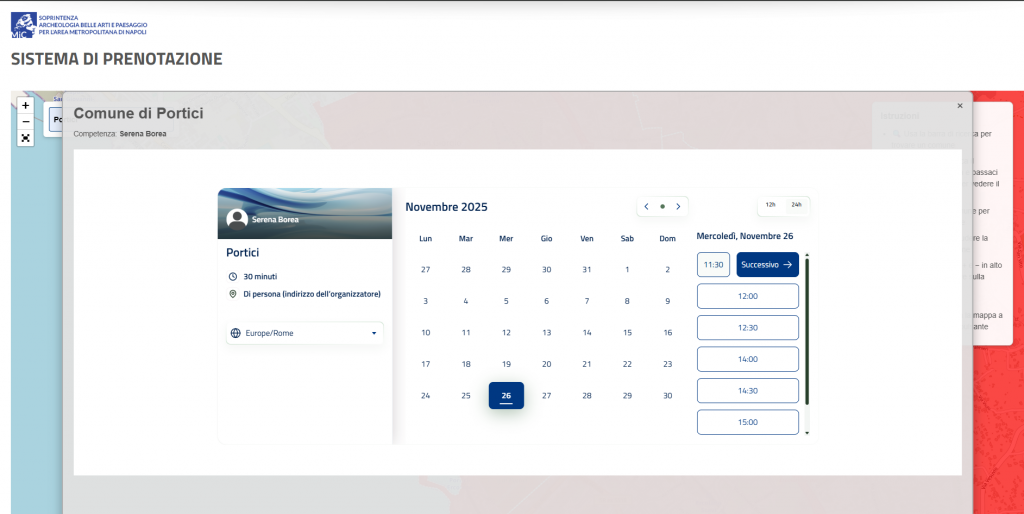Screen dimensions: 1024x514
Task: Select the 11:30 time slot
Action: click(713, 265)
